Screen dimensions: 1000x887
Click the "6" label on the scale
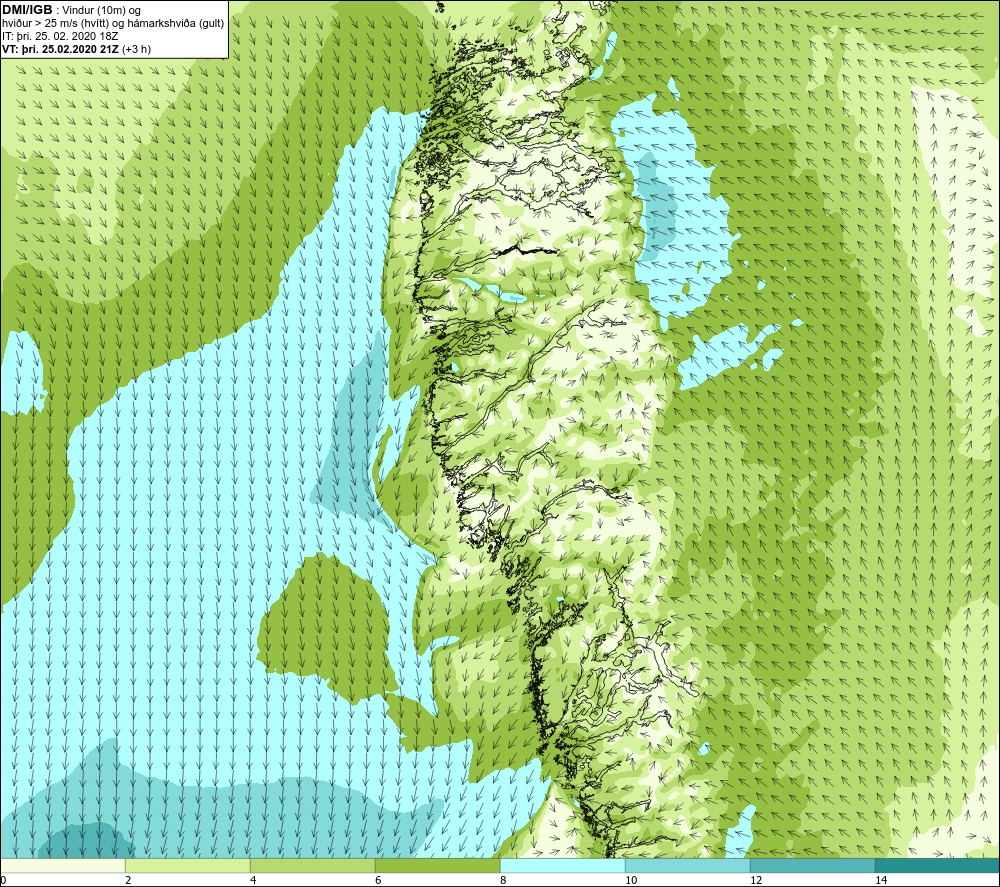coord(378,881)
